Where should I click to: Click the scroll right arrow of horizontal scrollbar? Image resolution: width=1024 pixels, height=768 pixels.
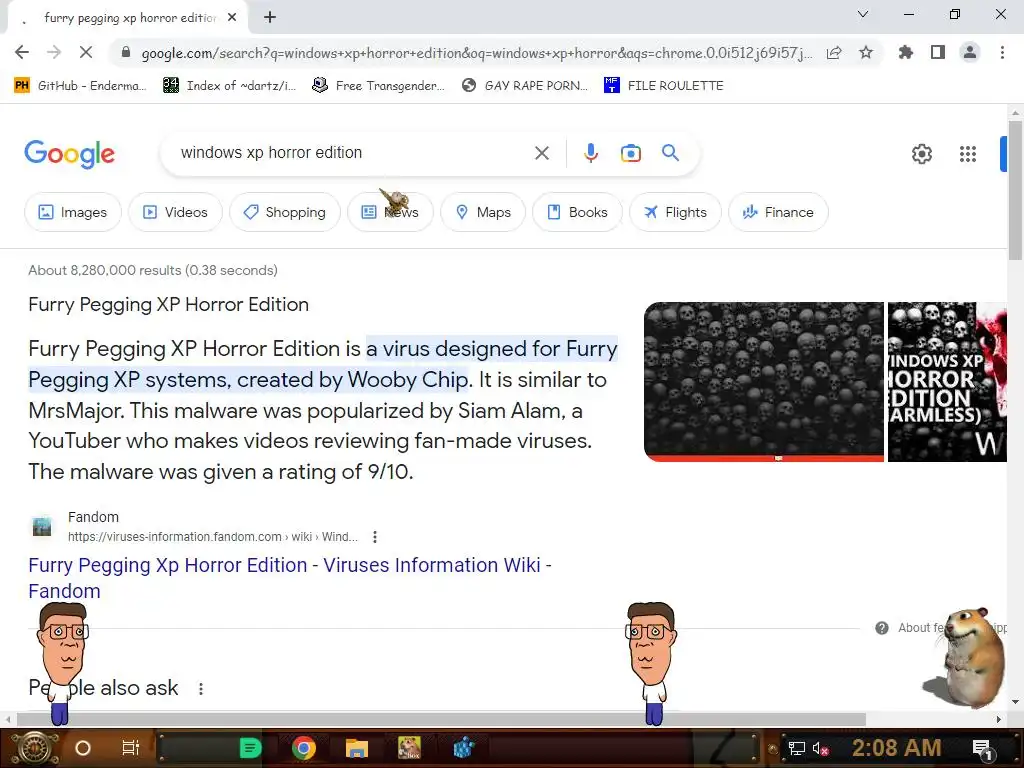(x=999, y=720)
